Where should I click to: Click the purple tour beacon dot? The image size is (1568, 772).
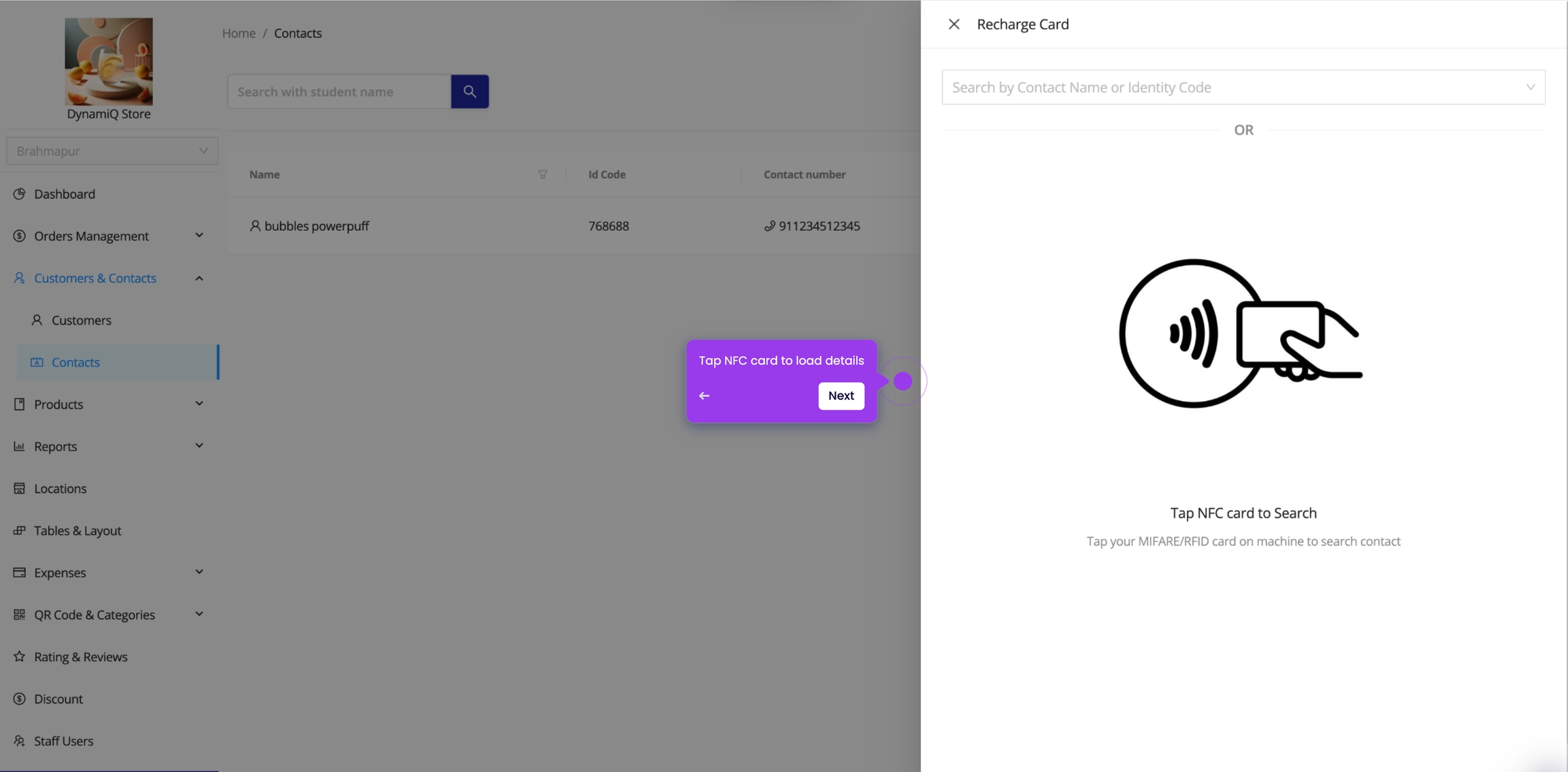coord(902,381)
